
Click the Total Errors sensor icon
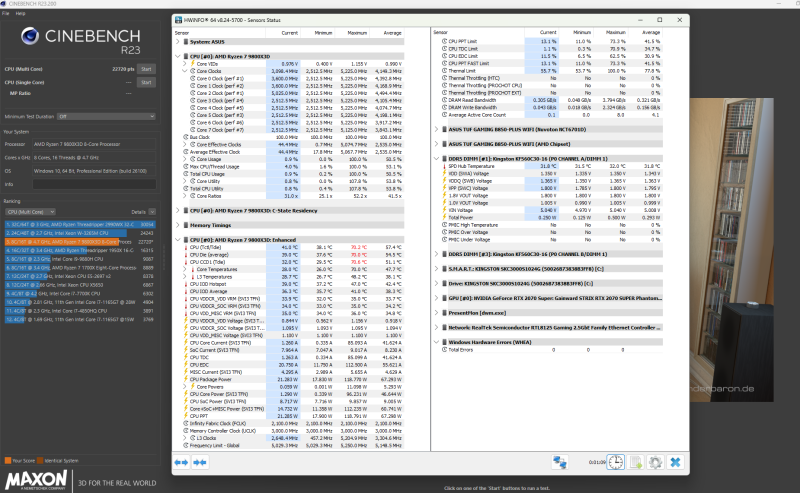click(x=444, y=350)
